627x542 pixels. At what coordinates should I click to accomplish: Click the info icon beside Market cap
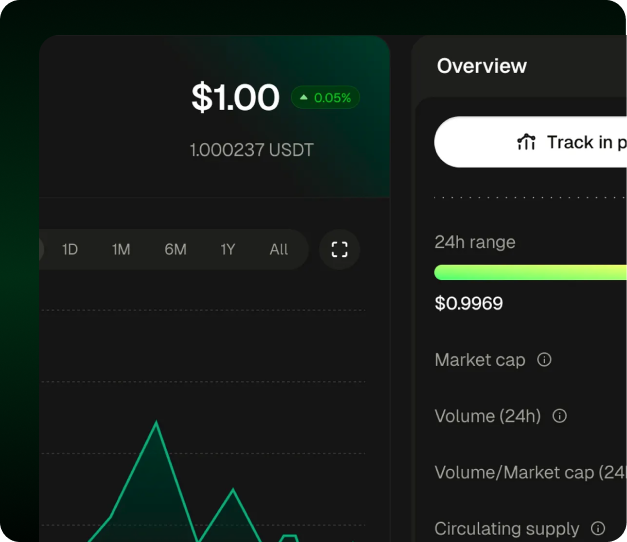coord(544,359)
